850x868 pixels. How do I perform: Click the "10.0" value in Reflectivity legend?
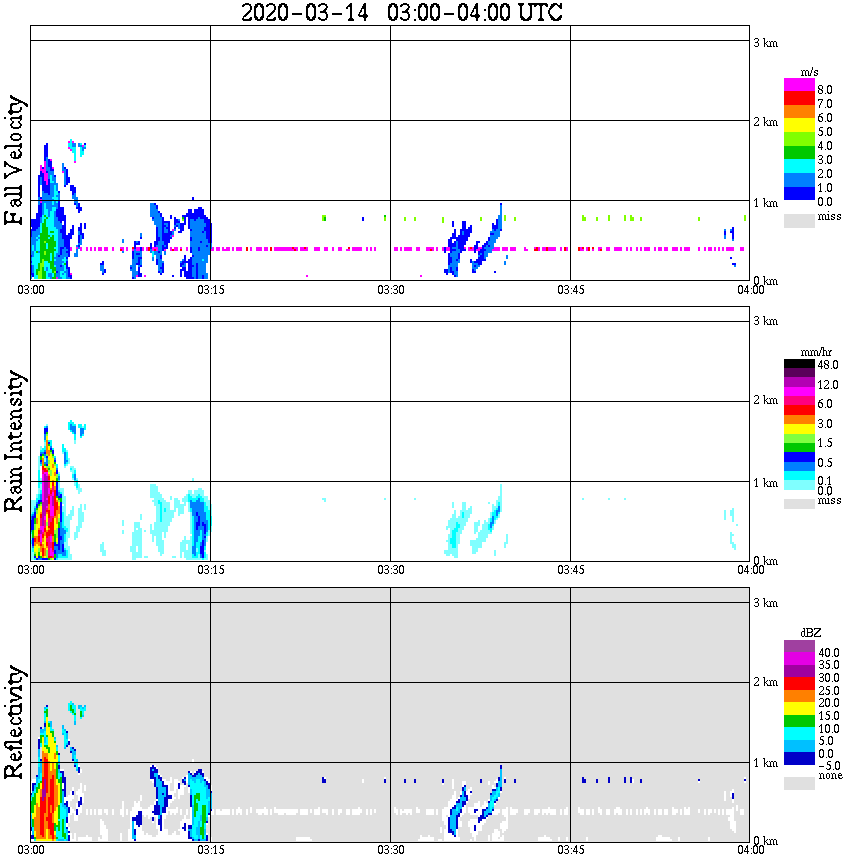(829, 728)
